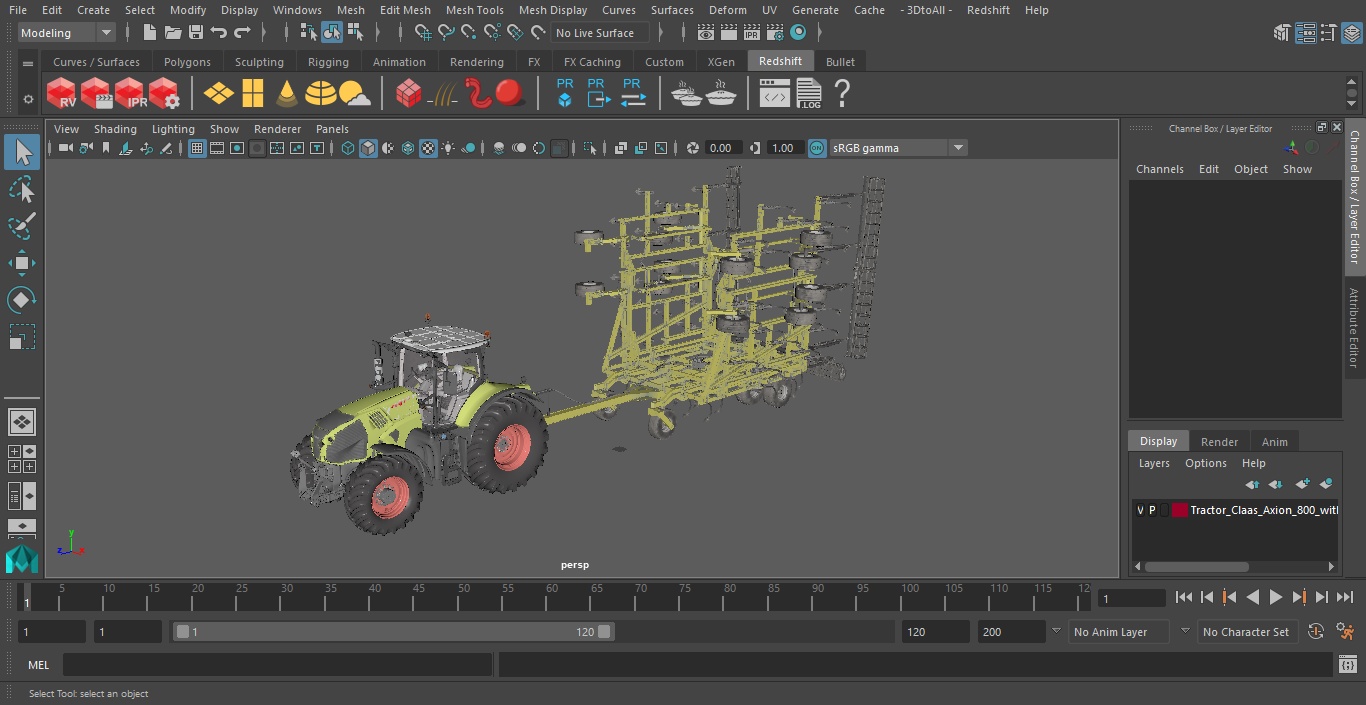Click the red layer color swatch
The image size is (1366, 705).
pyautogui.click(x=1180, y=510)
